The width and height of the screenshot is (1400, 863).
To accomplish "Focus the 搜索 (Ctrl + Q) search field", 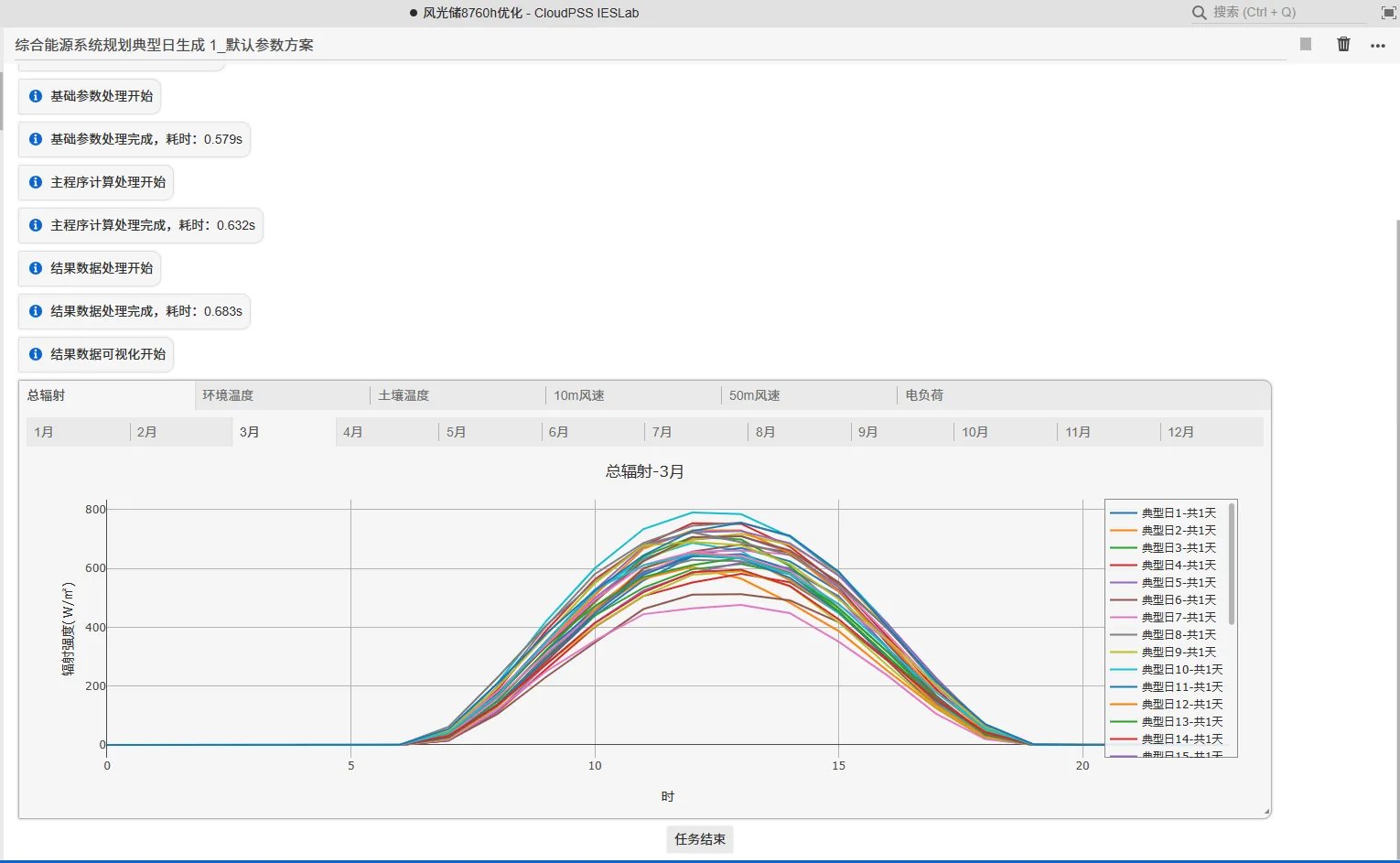I will (1288, 13).
